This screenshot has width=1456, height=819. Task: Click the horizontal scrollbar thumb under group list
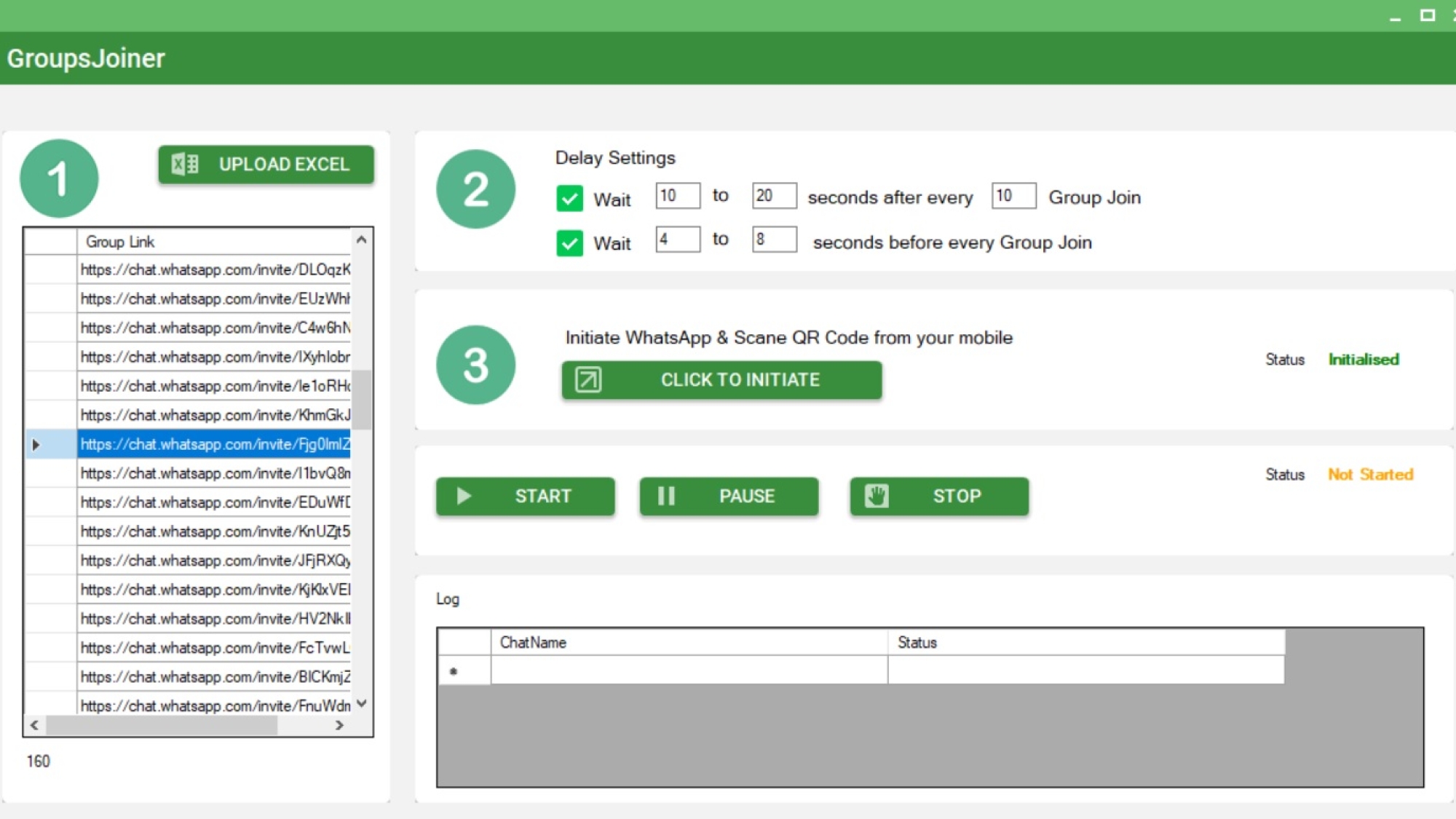click(162, 726)
